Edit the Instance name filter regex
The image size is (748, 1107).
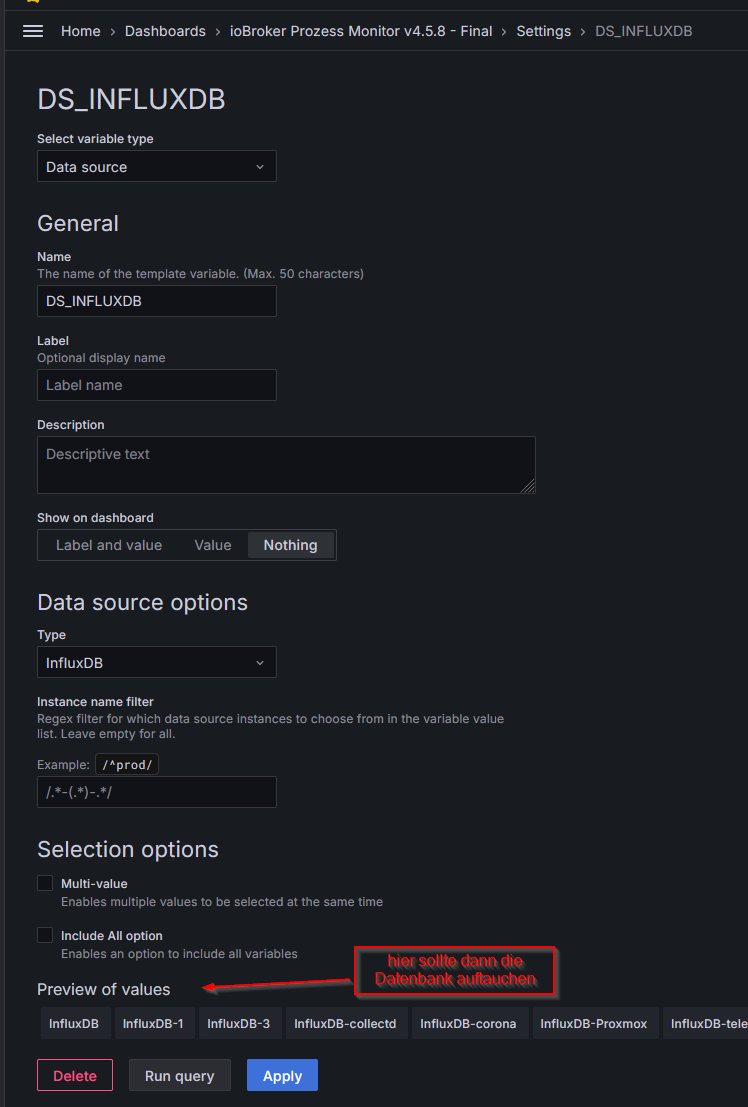pyautogui.click(x=156, y=792)
